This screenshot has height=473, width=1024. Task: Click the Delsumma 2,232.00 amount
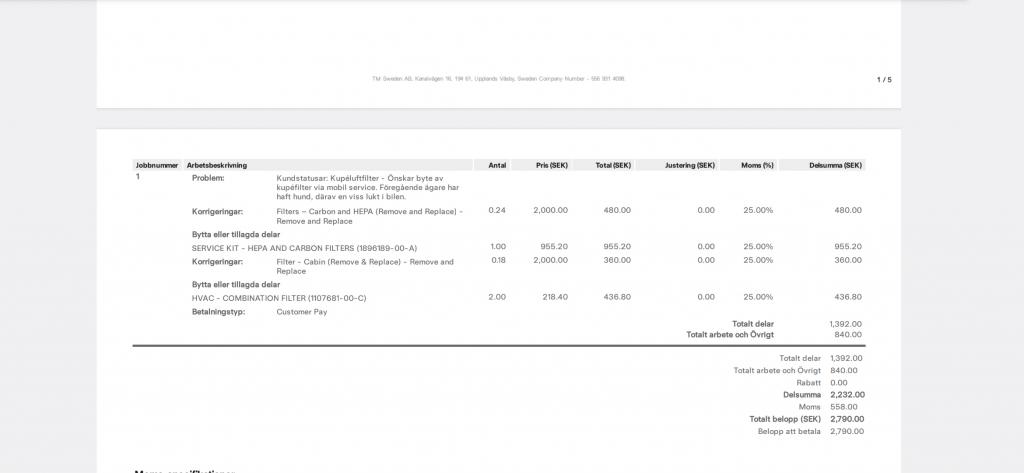[847, 395]
